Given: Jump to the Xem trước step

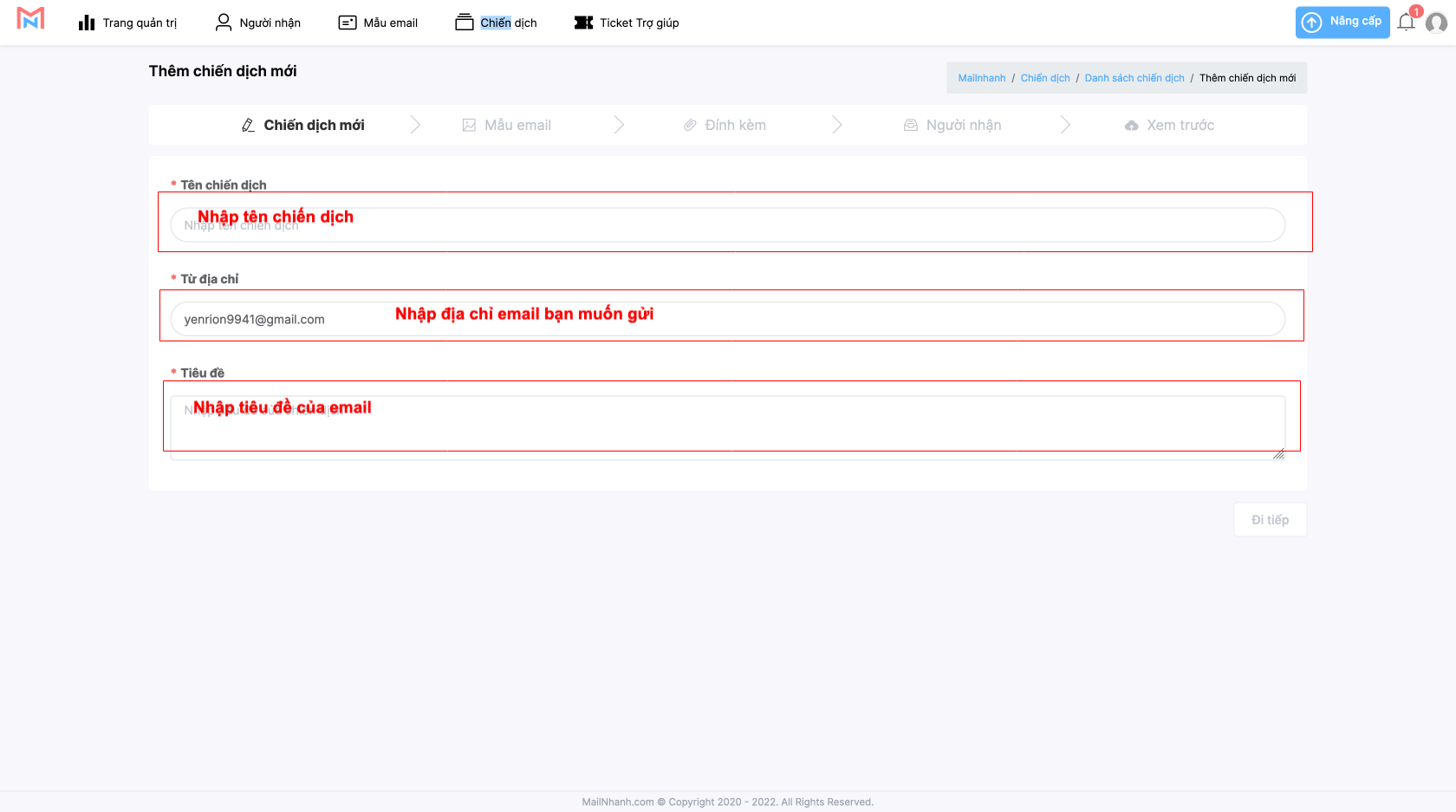Looking at the screenshot, I should pyautogui.click(x=1169, y=126).
